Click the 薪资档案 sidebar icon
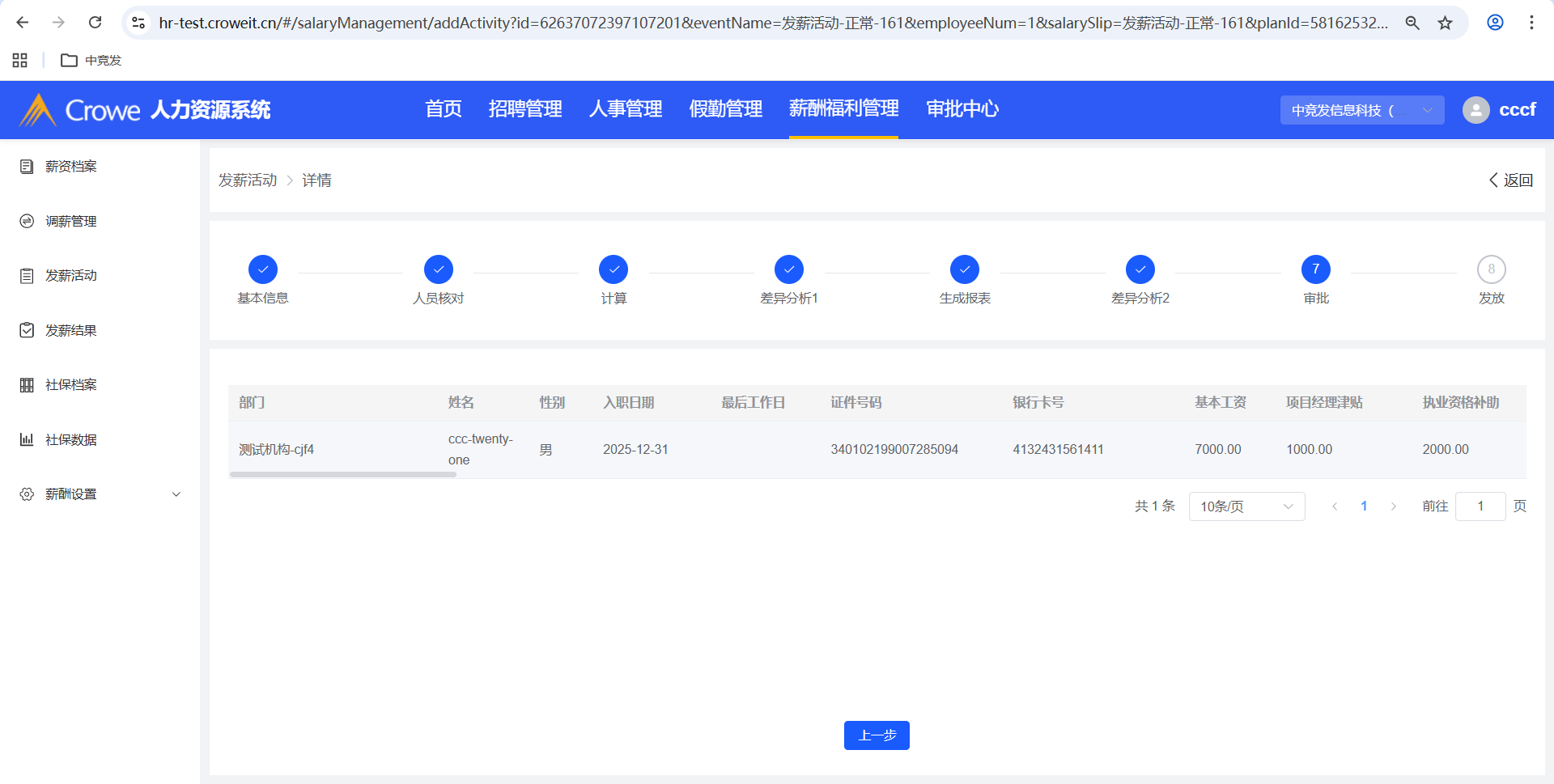The height and width of the screenshot is (784, 1554). pyautogui.click(x=27, y=167)
